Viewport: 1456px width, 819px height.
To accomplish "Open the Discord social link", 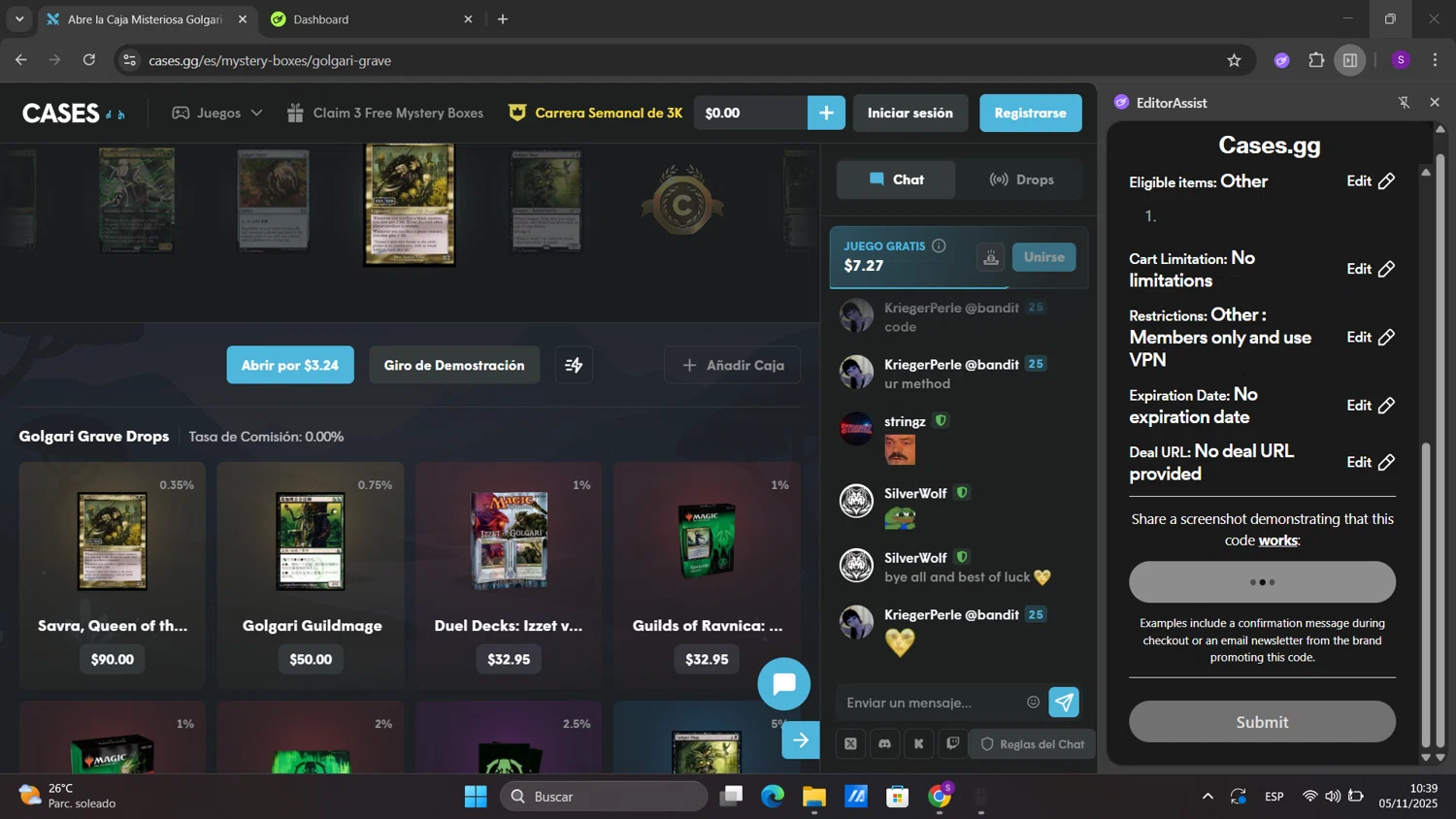I will (x=884, y=744).
